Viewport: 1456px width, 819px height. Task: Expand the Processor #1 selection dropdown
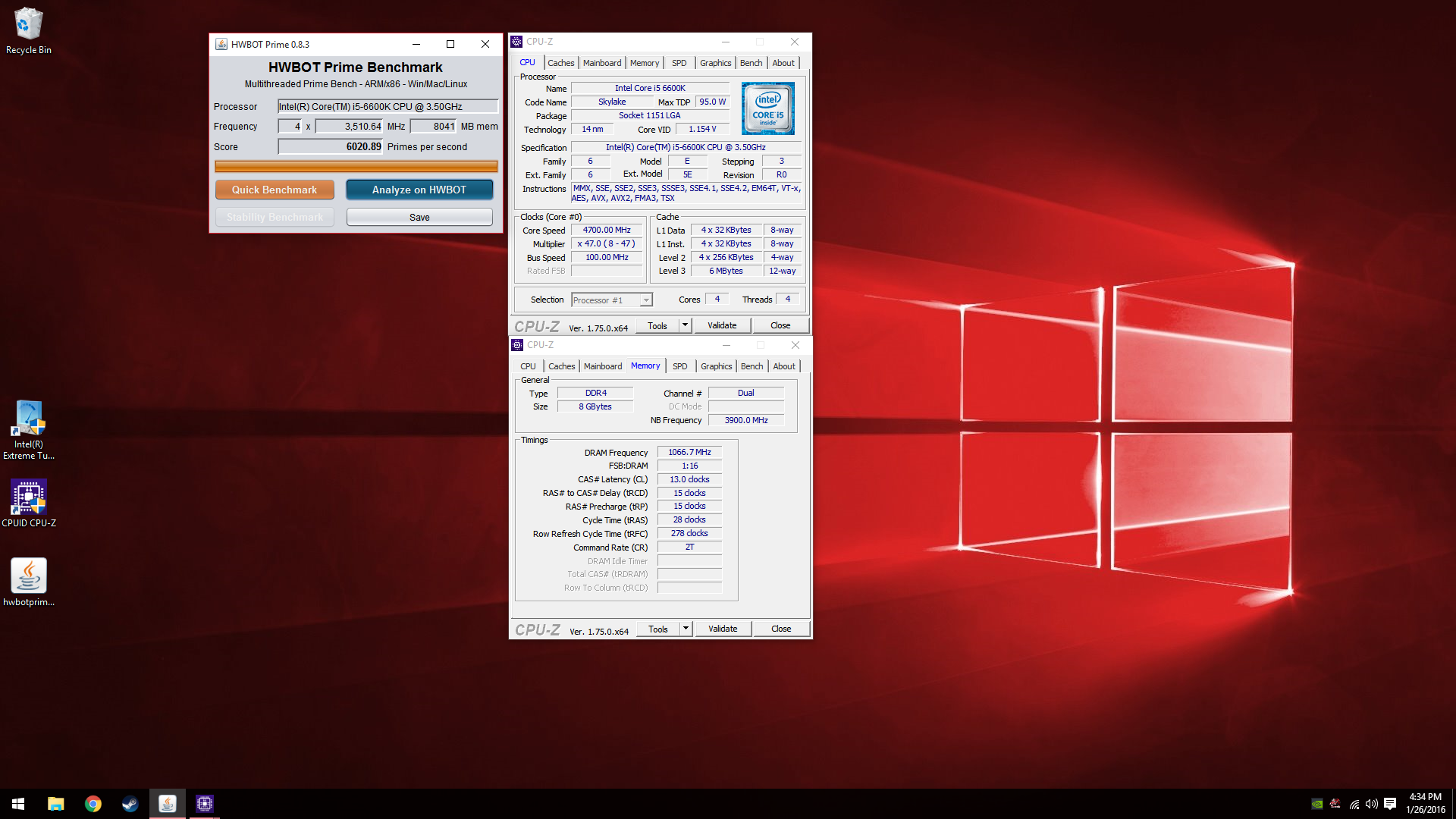pyautogui.click(x=645, y=300)
